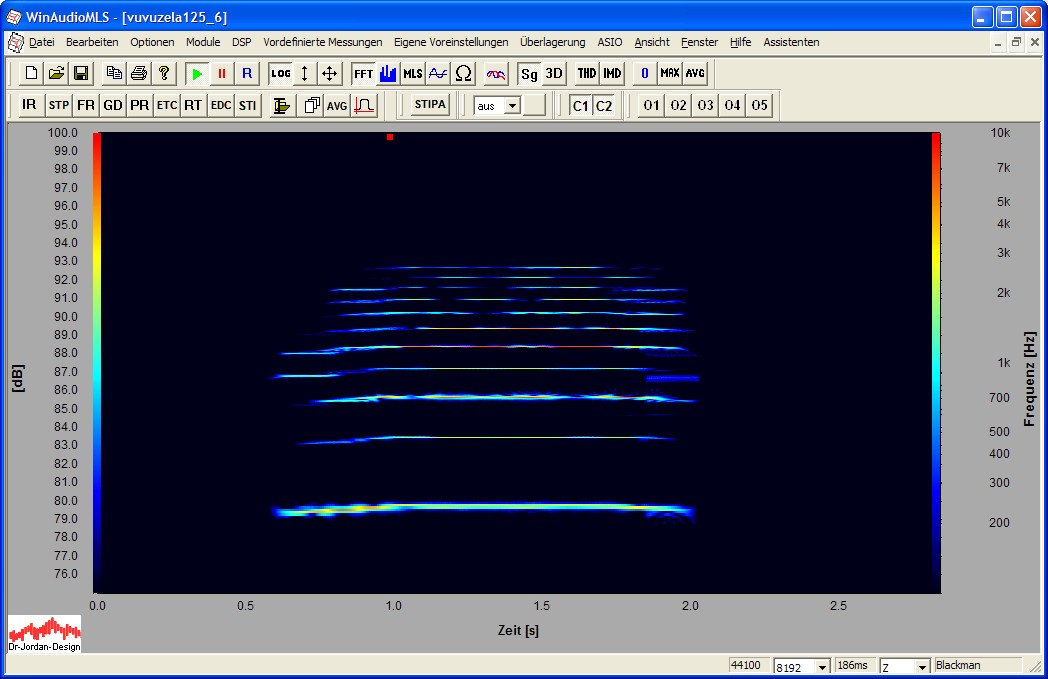This screenshot has height=679, width=1048.
Task: Toggle the Sg spectrogram view
Action: [x=529, y=74]
